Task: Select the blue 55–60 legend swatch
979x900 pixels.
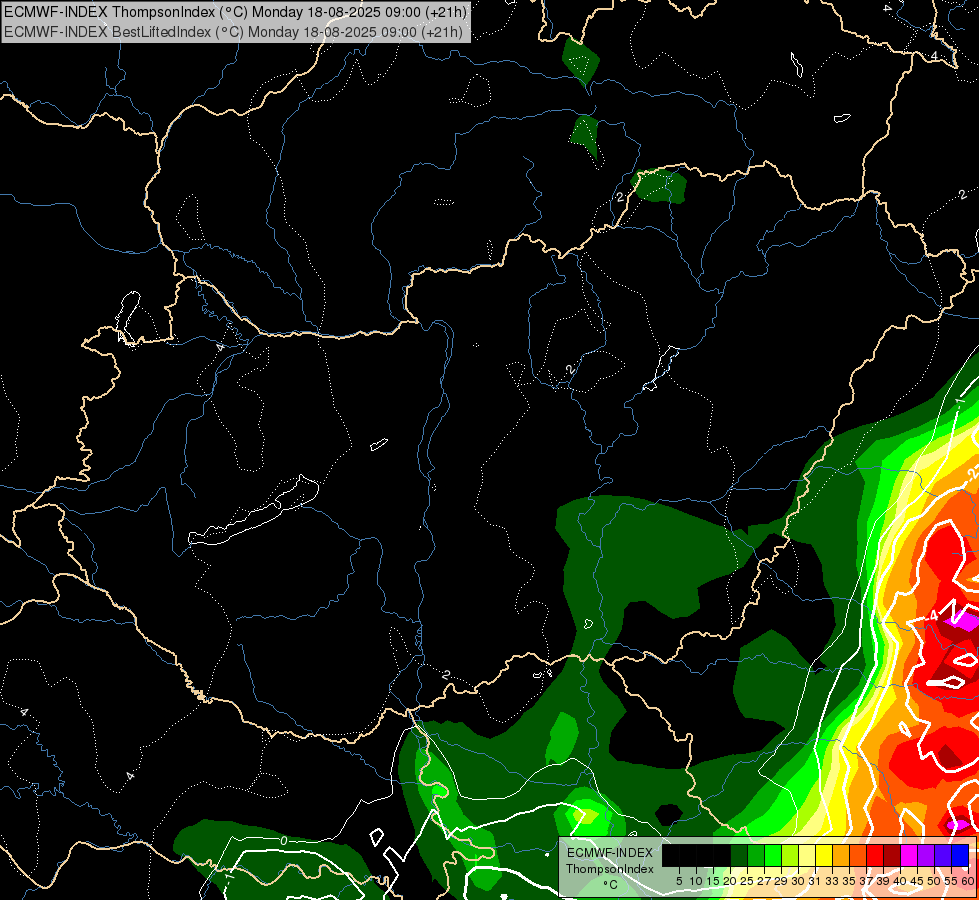Action: point(960,855)
